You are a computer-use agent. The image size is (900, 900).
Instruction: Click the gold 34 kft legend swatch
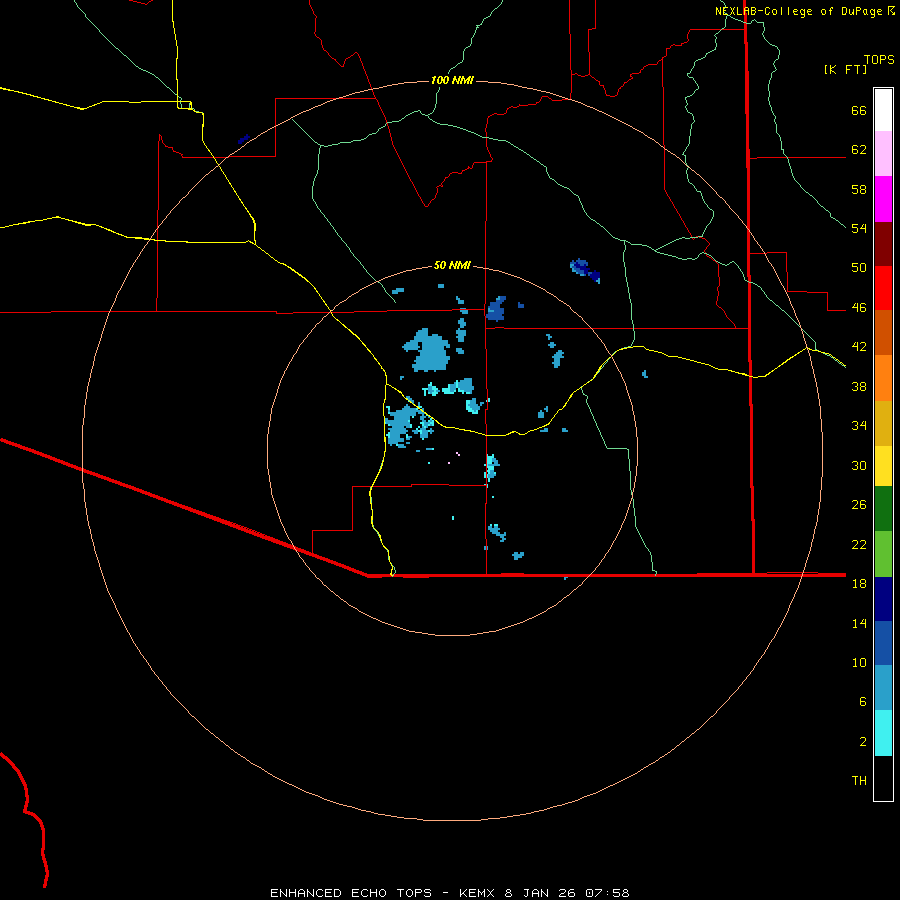(883, 423)
